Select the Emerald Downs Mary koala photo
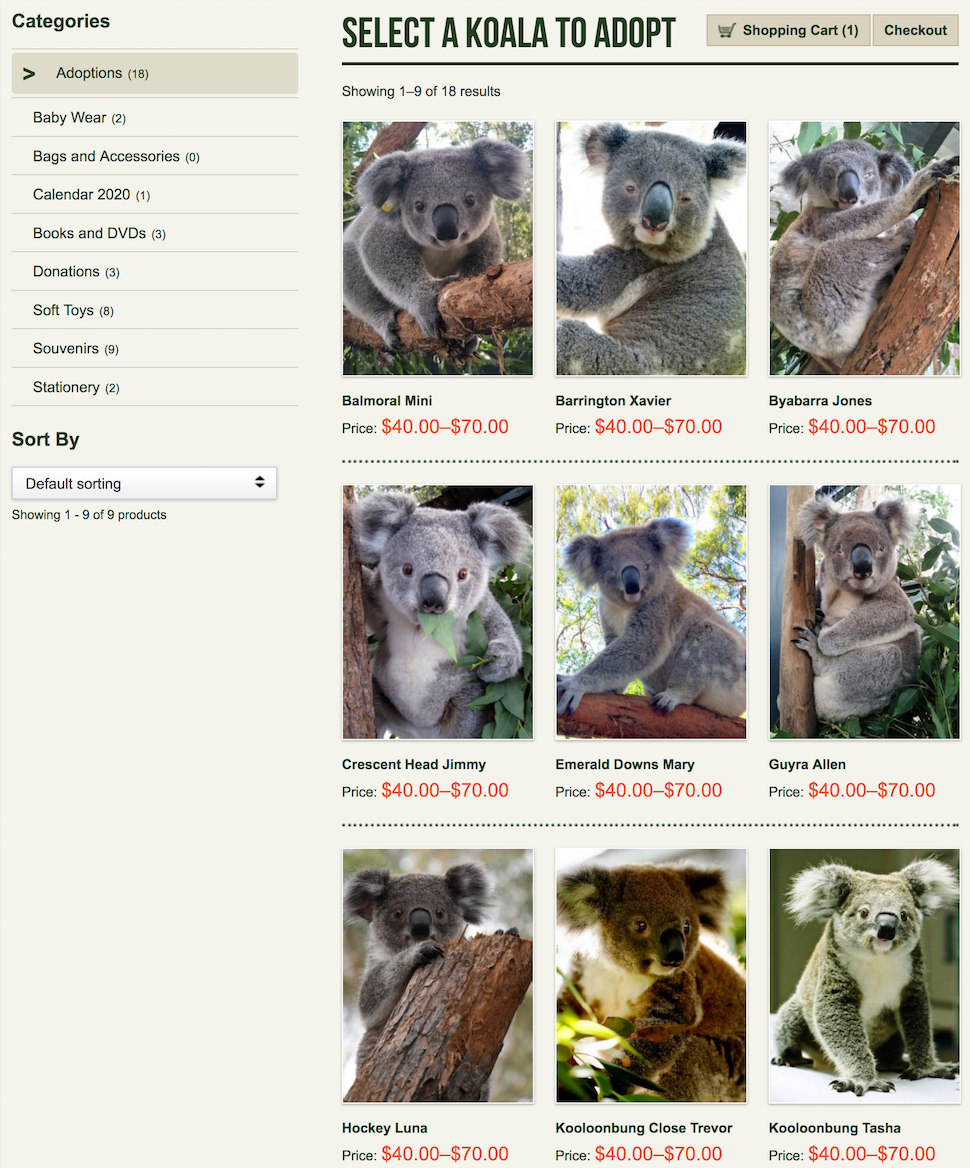 [651, 612]
